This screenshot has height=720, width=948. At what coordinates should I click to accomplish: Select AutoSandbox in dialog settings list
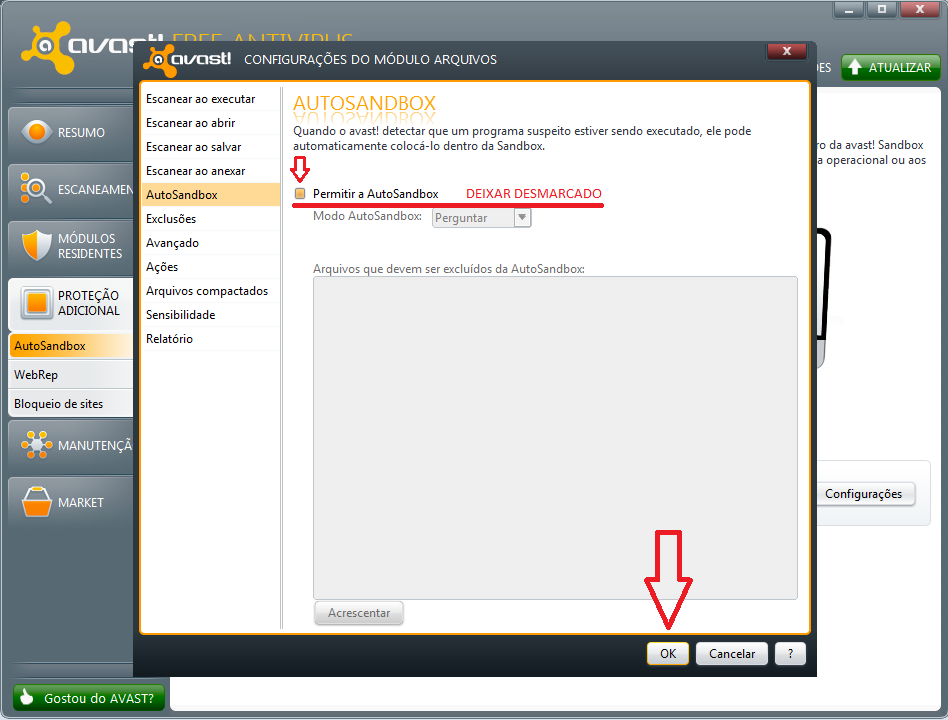(210, 195)
